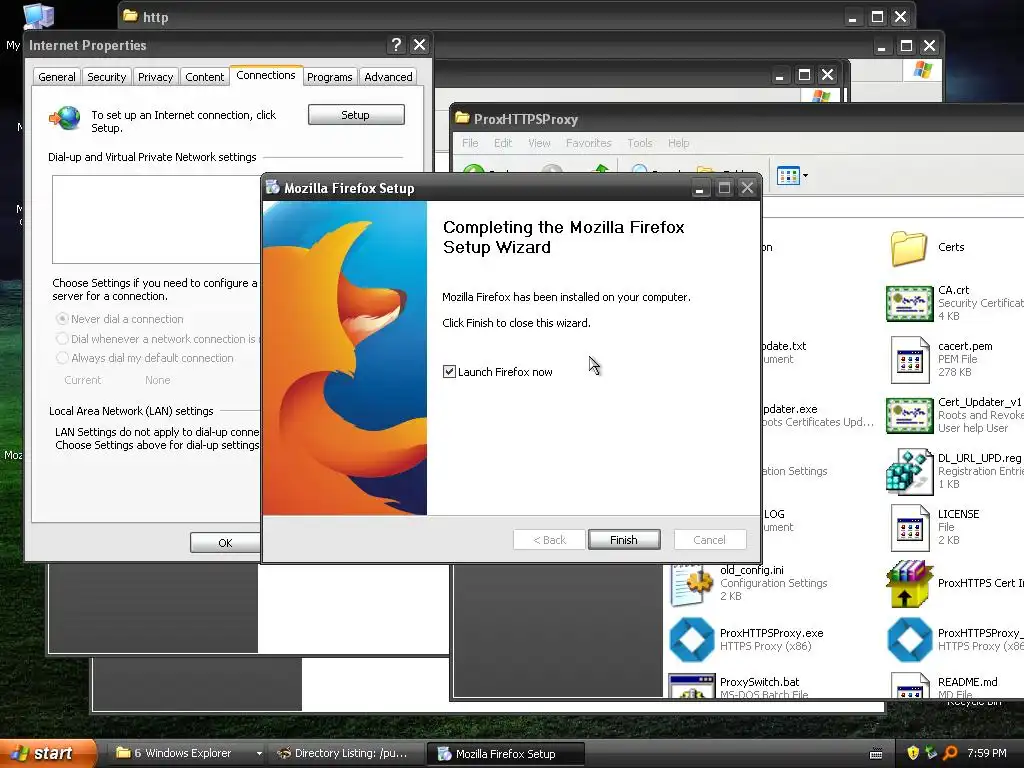Click OK in Internet Properties dialog
This screenshot has width=1024, height=768.
pos(225,543)
